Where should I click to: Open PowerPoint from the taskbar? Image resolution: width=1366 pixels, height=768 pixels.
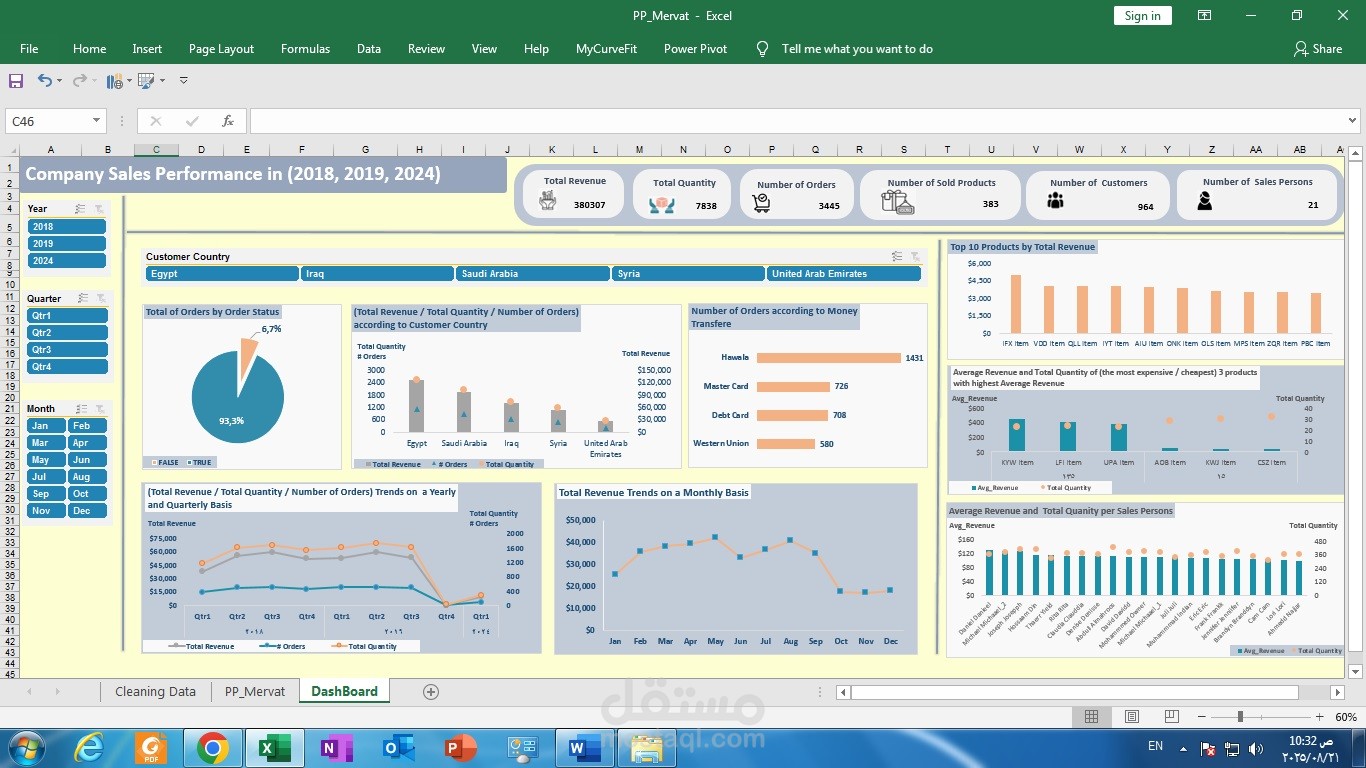click(x=460, y=748)
